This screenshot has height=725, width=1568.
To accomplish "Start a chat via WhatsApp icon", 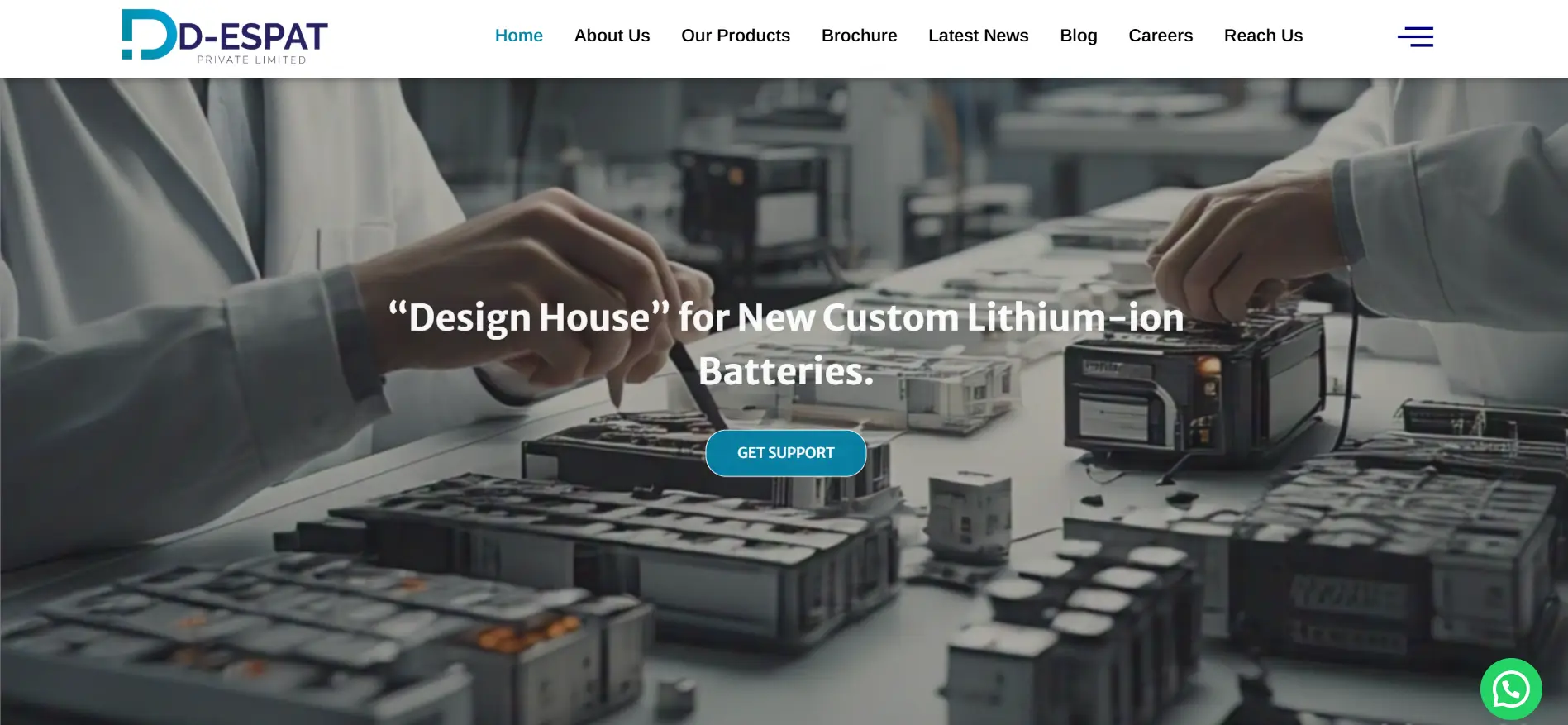I will pyautogui.click(x=1511, y=689).
